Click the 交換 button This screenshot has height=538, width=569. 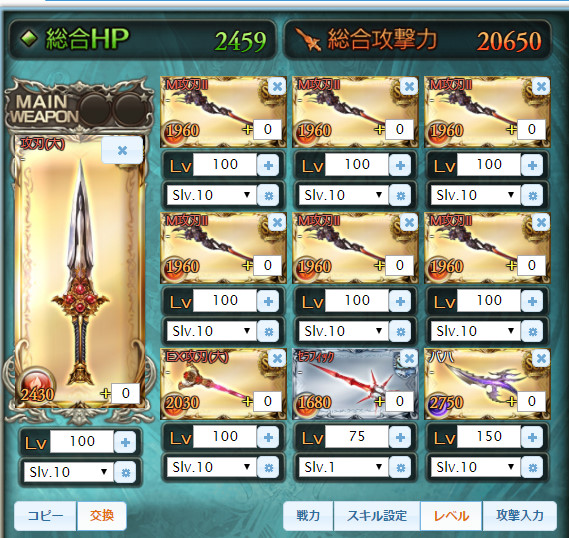click(102, 516)
